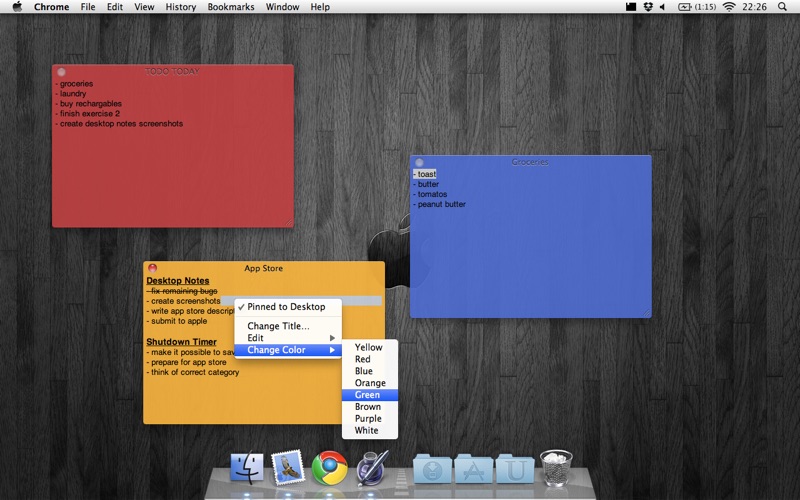Open the quill and inkwell dock app
800x500 pixels.
[372, 467]
